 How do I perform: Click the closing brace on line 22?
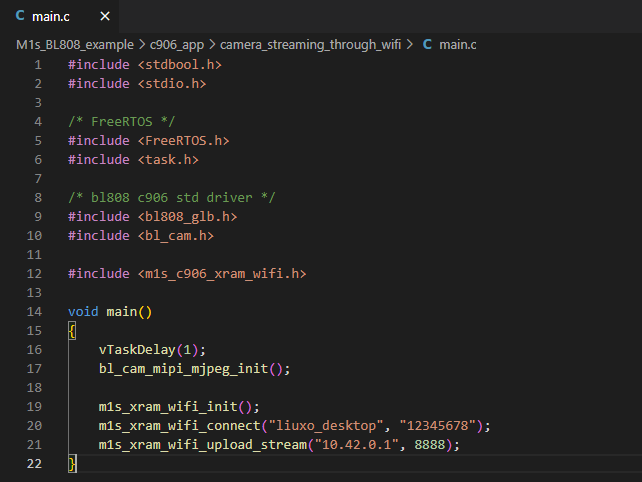point(72,464)
